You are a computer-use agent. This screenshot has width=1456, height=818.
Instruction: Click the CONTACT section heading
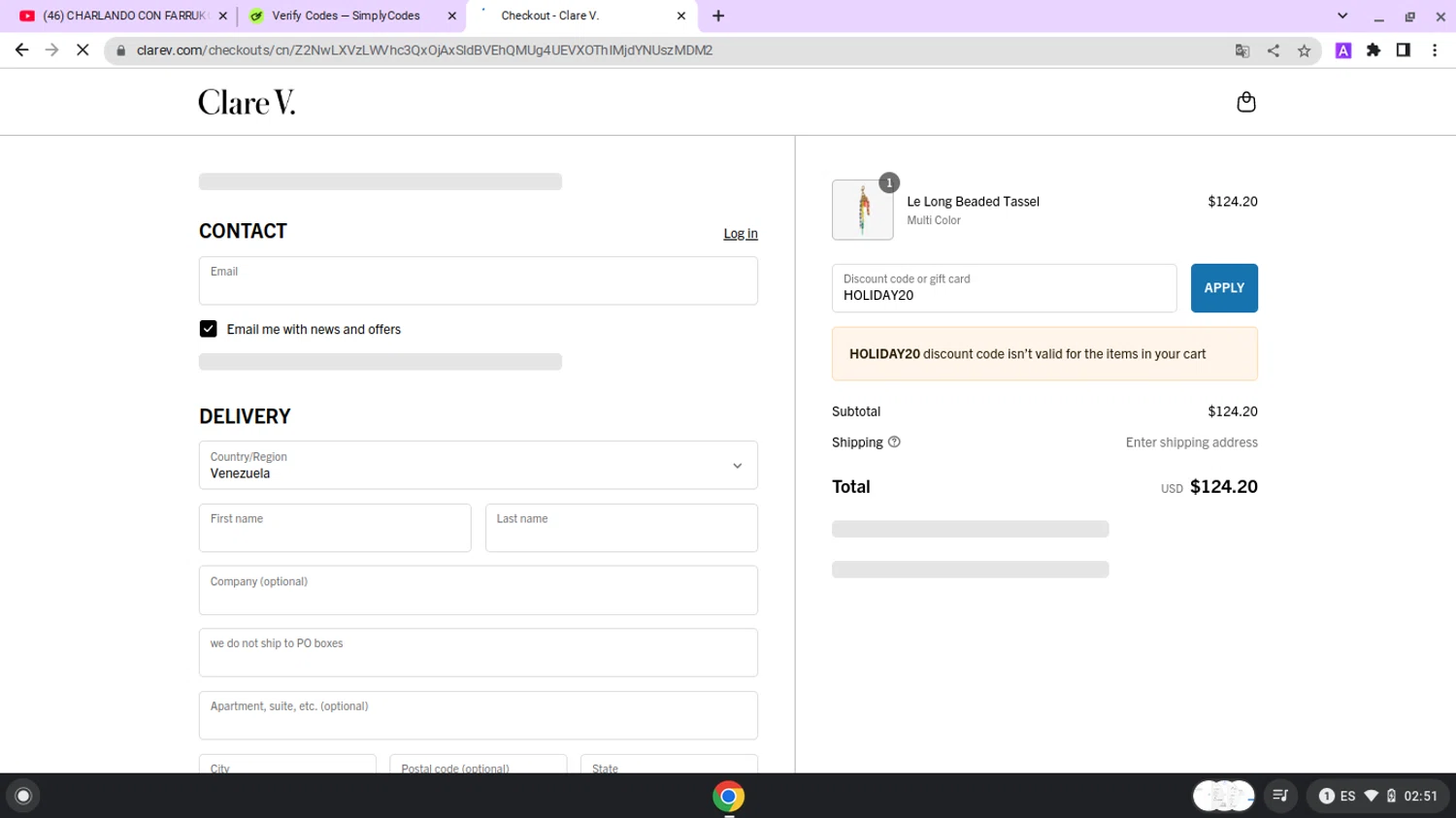[x=243, y=231]
